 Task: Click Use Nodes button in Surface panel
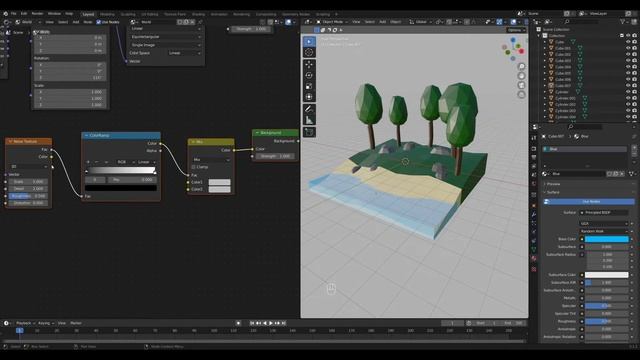[588, 202]
